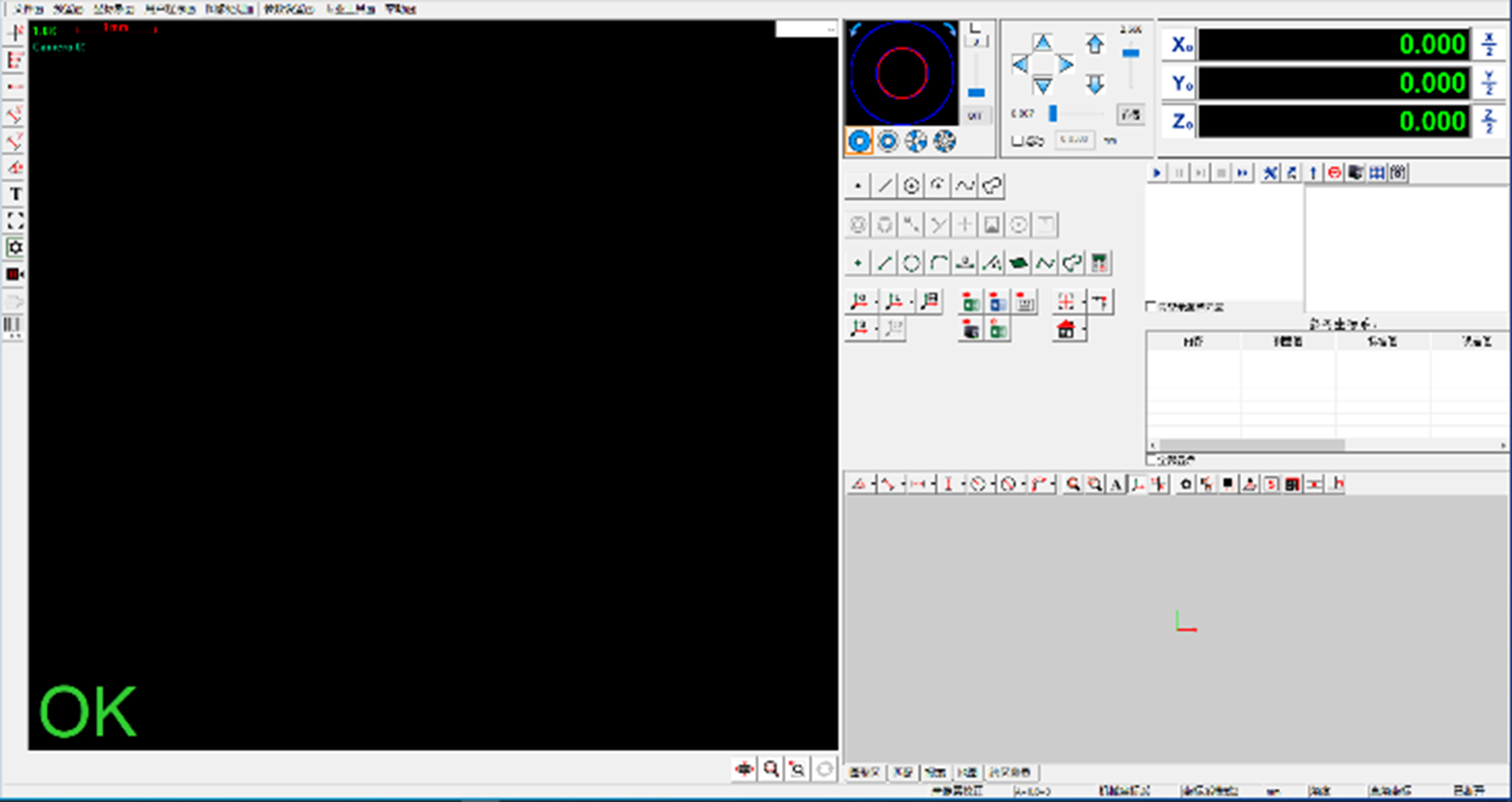Click the stage move up arrow
The height and width of the screenshot is (802, 1512).
pyautogui.click(x=1043, y=43)
